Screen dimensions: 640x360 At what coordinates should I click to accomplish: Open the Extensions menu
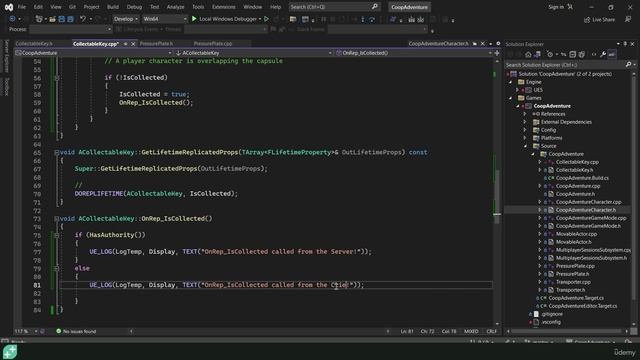pos(224,7)
